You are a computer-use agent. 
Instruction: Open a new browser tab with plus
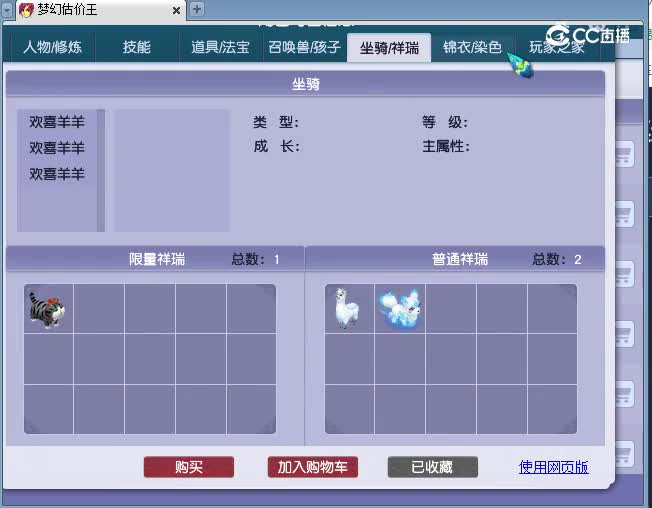(x=197, y=9)
